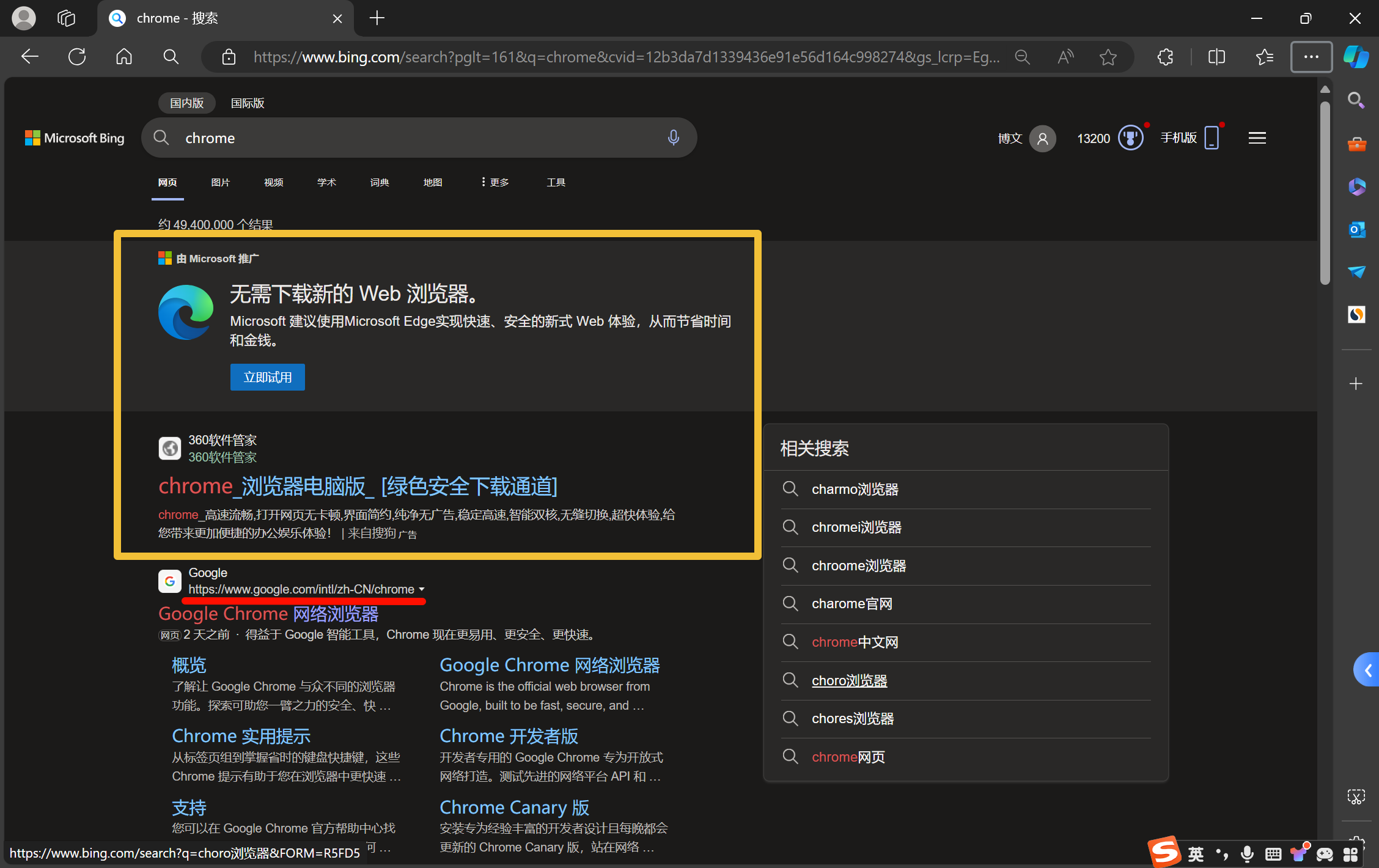Add this page to favorites star
The image size is (1379, 868).
(1108, 57)
